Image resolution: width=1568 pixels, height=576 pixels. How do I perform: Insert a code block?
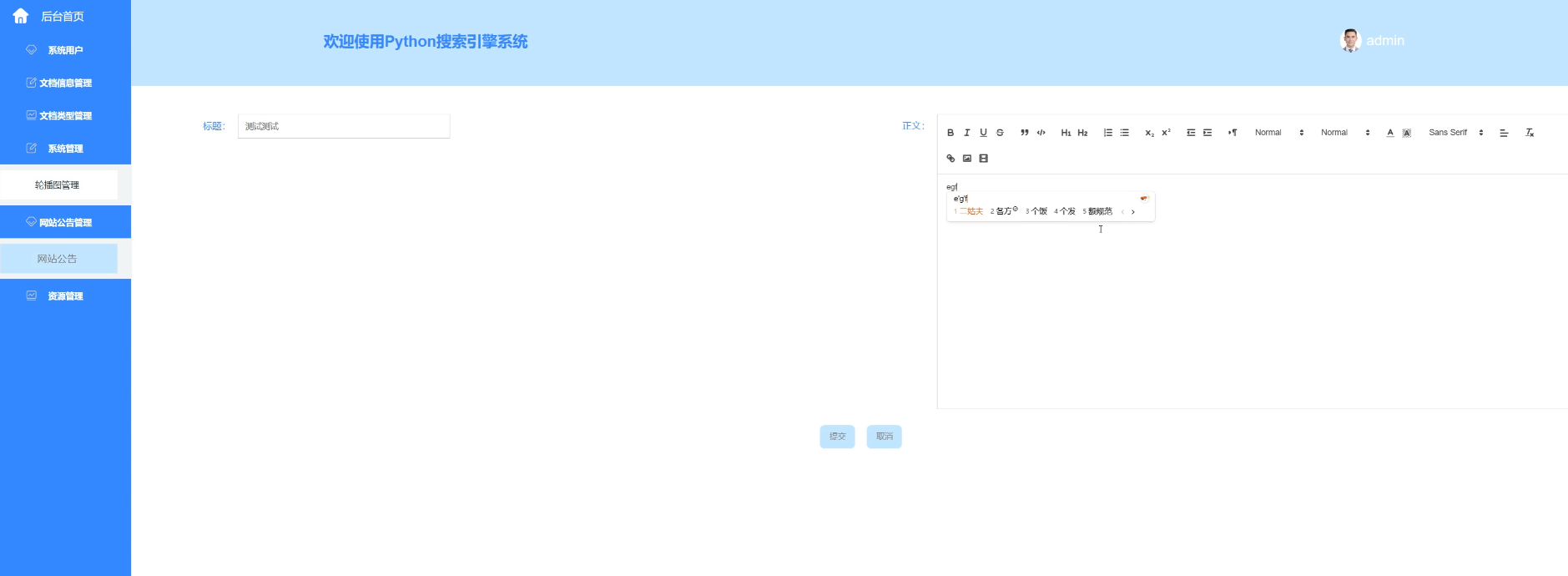tap(1041, 133)
